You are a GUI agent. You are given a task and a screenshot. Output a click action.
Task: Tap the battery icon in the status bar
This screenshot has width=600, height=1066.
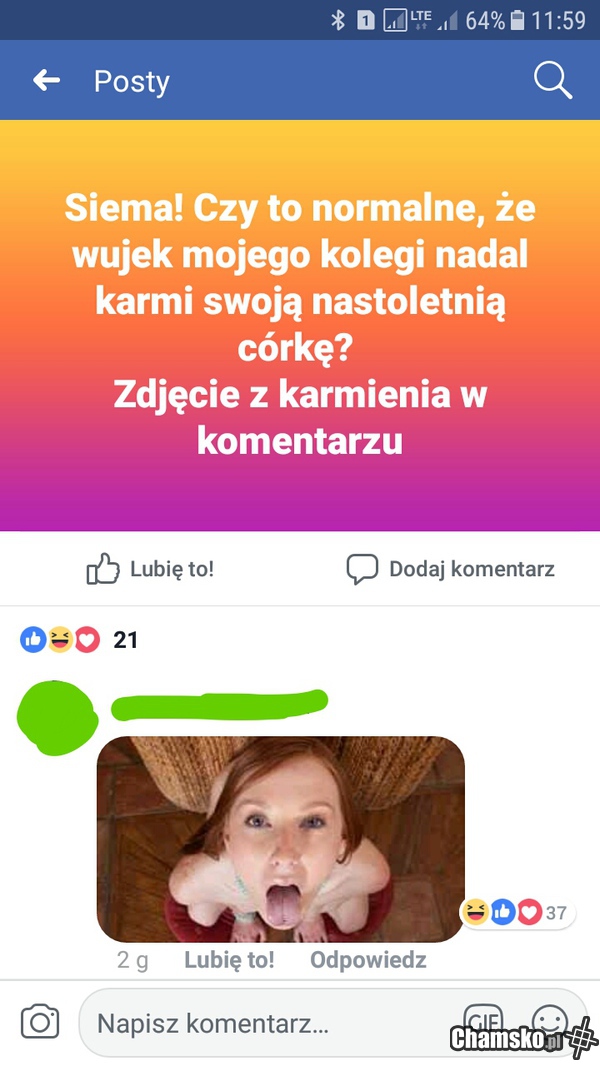518,20
